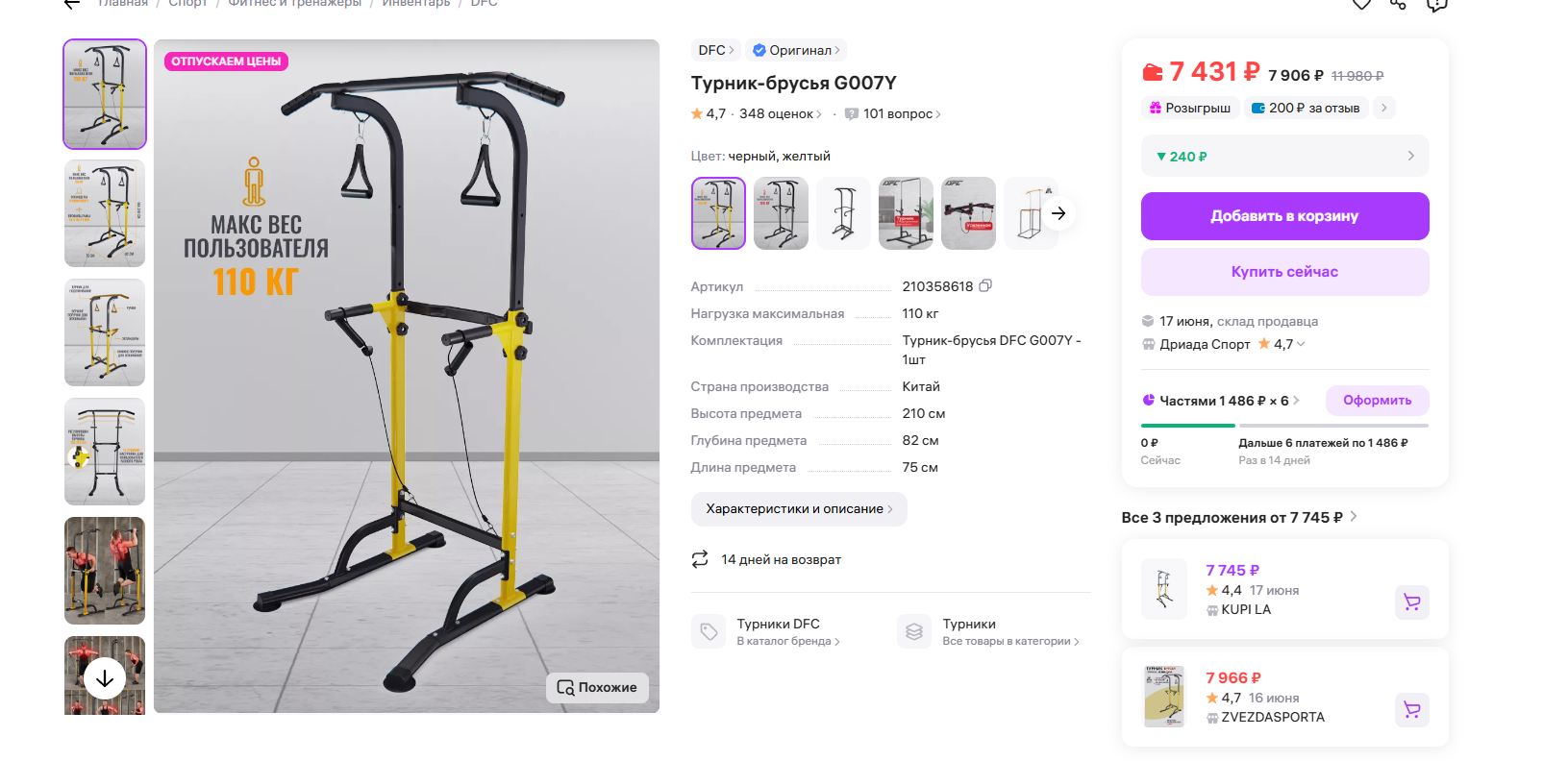The image size is (1568, 761).
Task: Click Добавить в корзину button
Action: click(1284, 216)
